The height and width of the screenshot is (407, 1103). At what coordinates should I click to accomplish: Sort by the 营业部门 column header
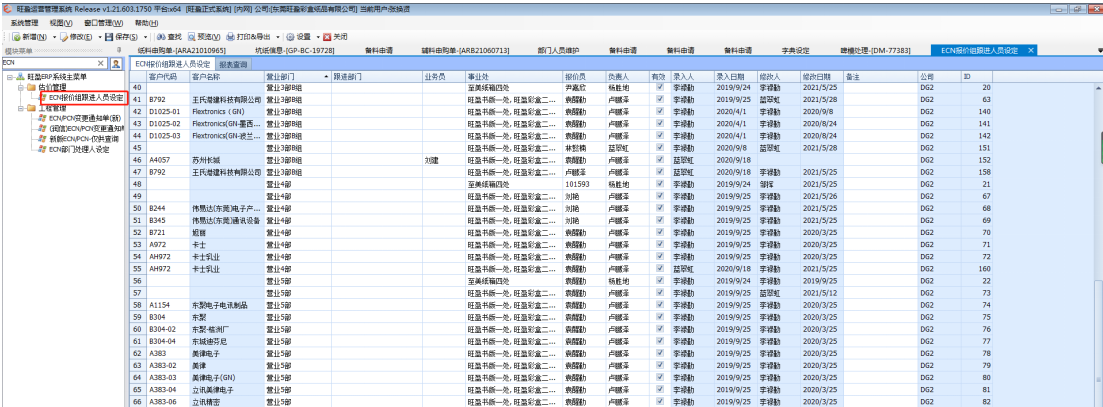point(296,76)
